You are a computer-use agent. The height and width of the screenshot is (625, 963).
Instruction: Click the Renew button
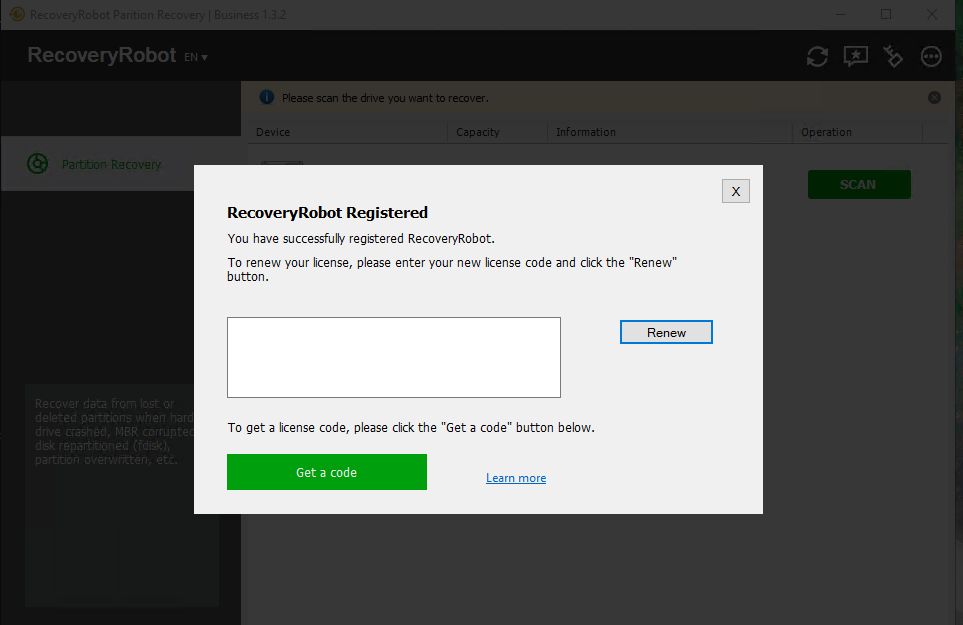(666, 332)
